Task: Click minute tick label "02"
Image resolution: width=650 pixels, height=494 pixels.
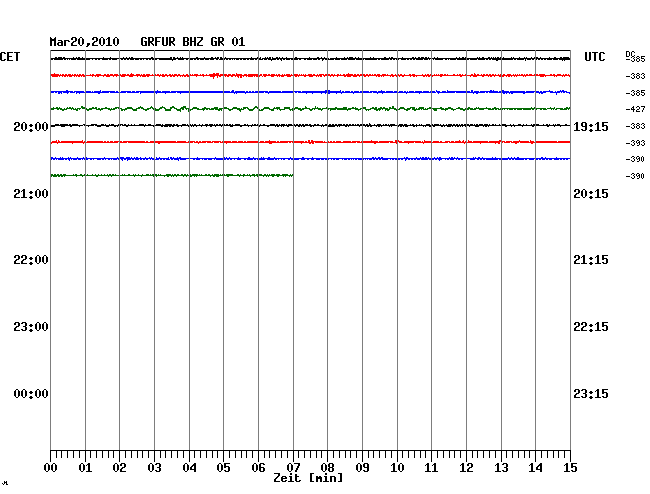Action: 119,468
